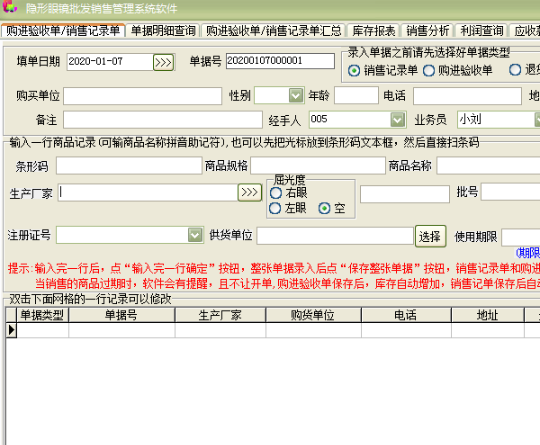Expand the 性别 dropdown
This screenshot has height=445, width=540.
pyautogui.click(x=295, y=95)
